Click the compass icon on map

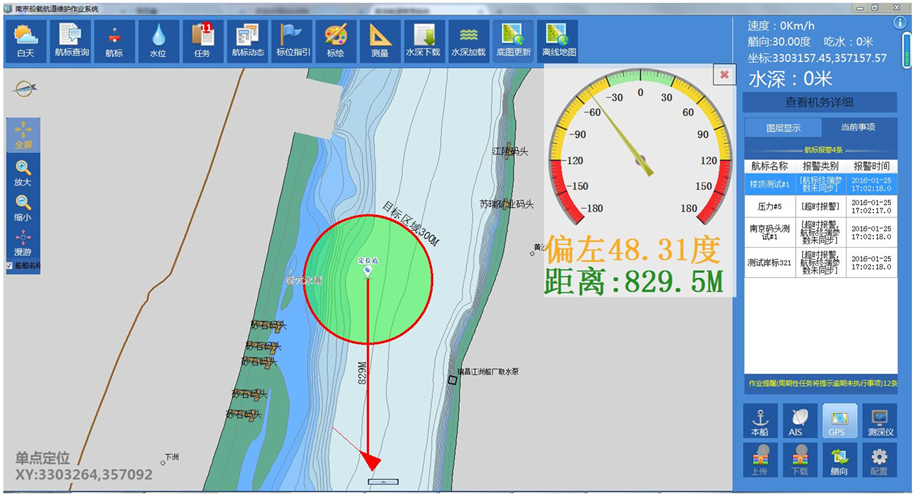coord(24,88)
